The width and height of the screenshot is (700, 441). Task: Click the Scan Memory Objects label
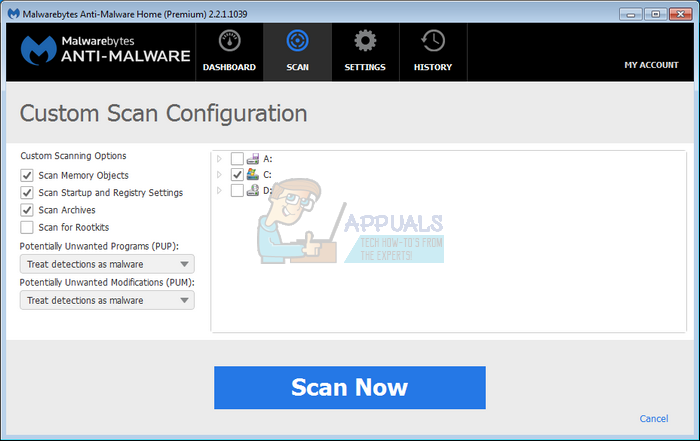point(83,175)
